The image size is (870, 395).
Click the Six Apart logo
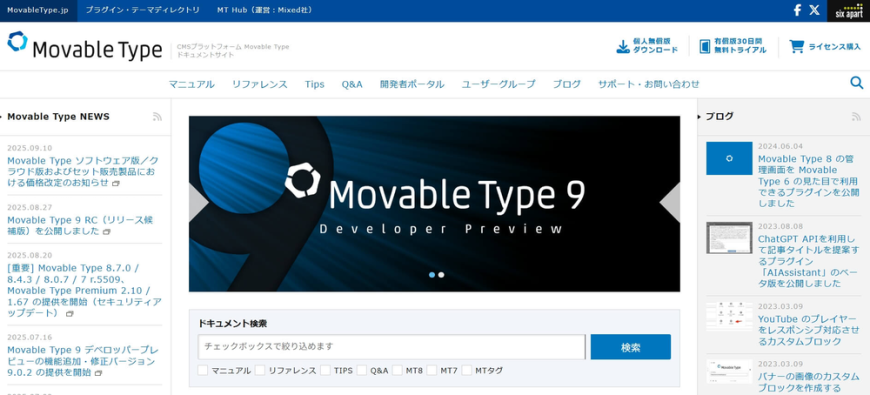tap(848, 11)
